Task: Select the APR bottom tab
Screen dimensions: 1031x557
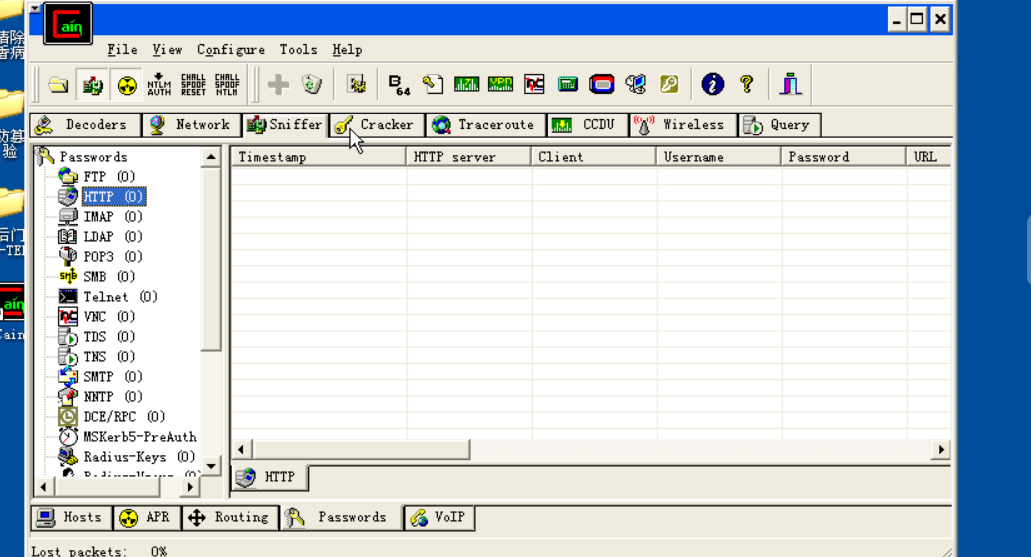Action: click(147, 518)
